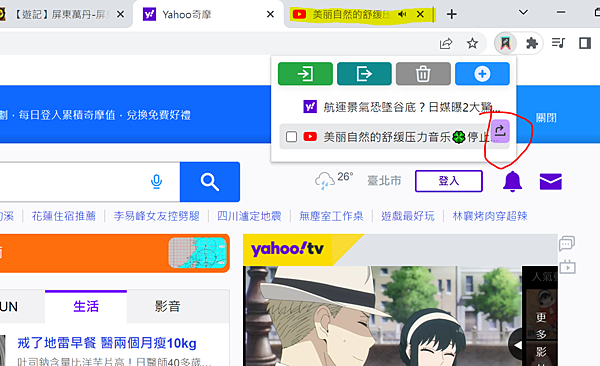Close the Yahoo奇摩 tab

tap(270, 15)
